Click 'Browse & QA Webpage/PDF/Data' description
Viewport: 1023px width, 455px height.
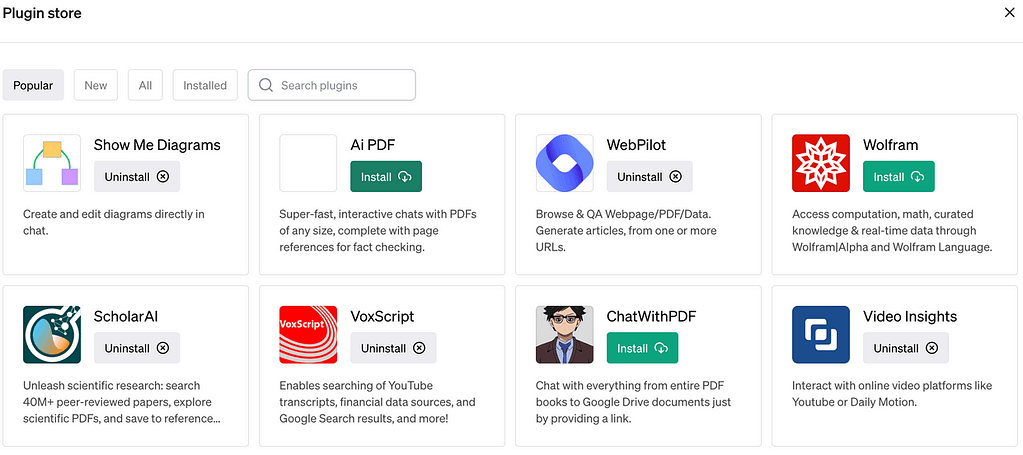(626, 230)
